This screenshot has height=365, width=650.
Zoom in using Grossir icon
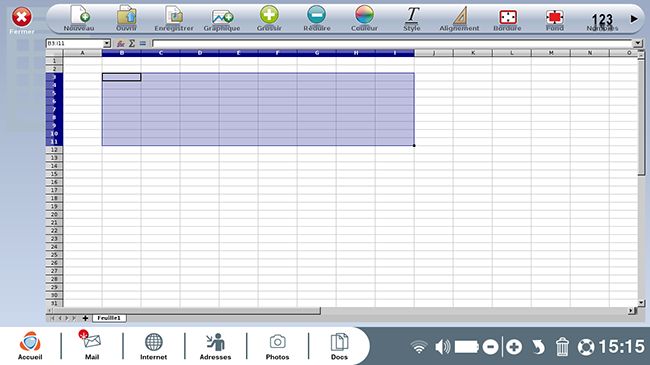click(269, 18)
